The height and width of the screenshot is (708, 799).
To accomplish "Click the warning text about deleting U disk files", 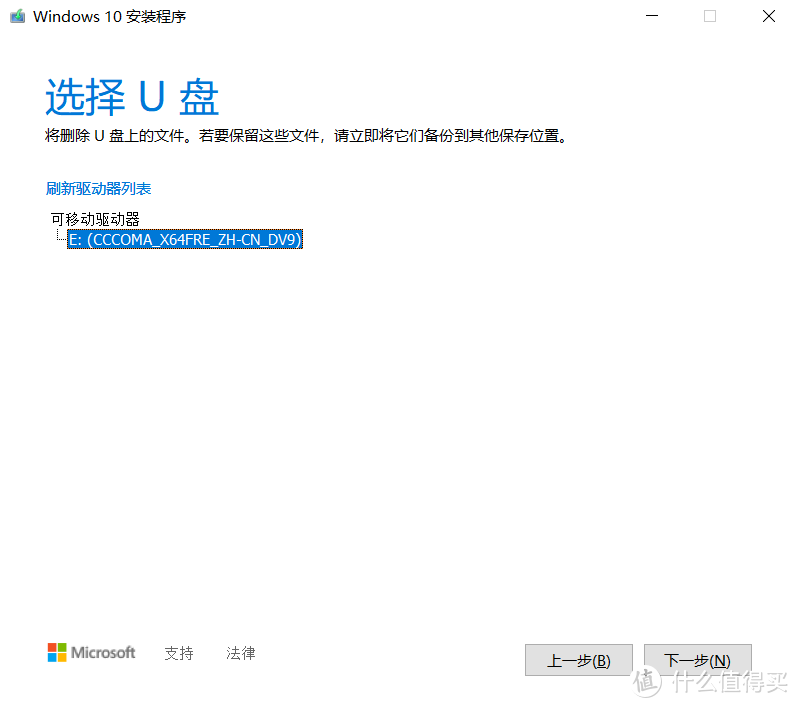I will 306,136.
